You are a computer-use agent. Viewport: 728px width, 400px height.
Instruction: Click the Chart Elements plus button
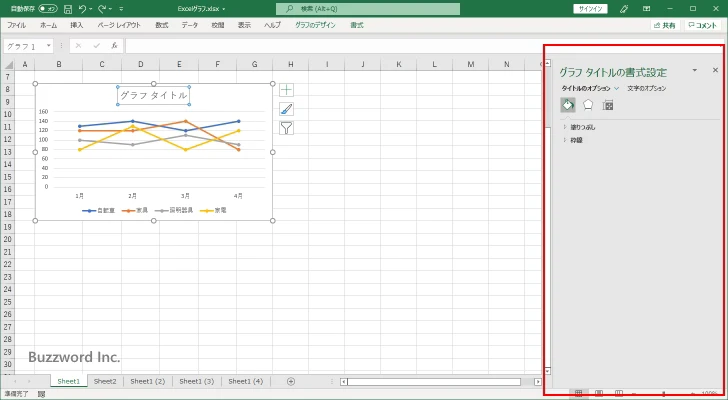(x=286, y=90)
